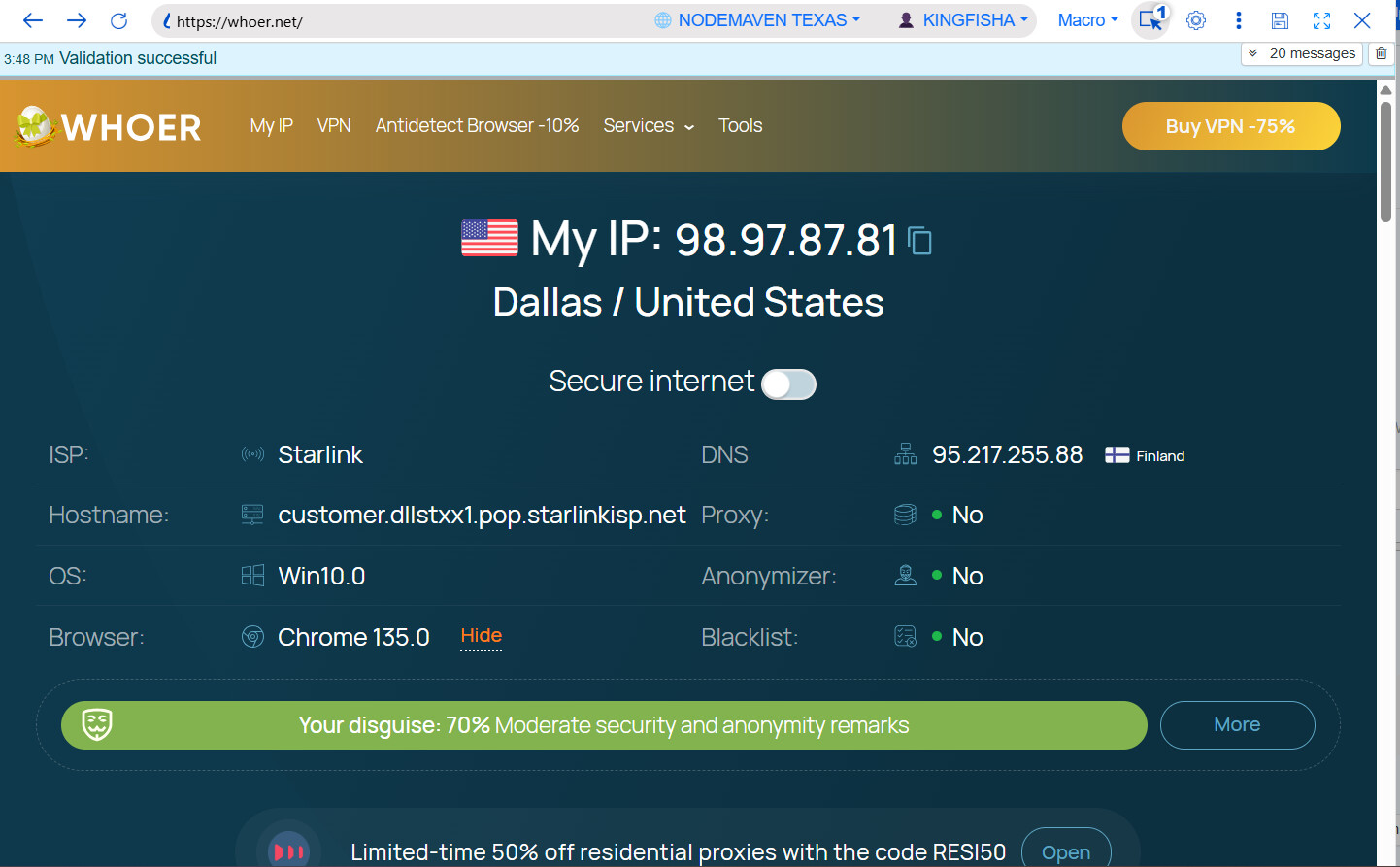Click the mask shield icon in disguise bar
This screenshot has width=1400, height=867.
click(97, 724)
